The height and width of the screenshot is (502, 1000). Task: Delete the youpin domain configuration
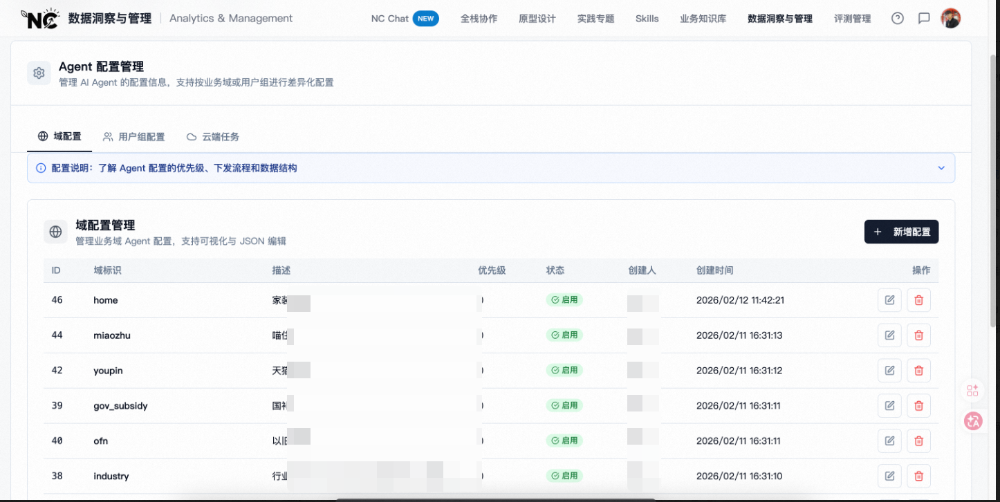918,371
